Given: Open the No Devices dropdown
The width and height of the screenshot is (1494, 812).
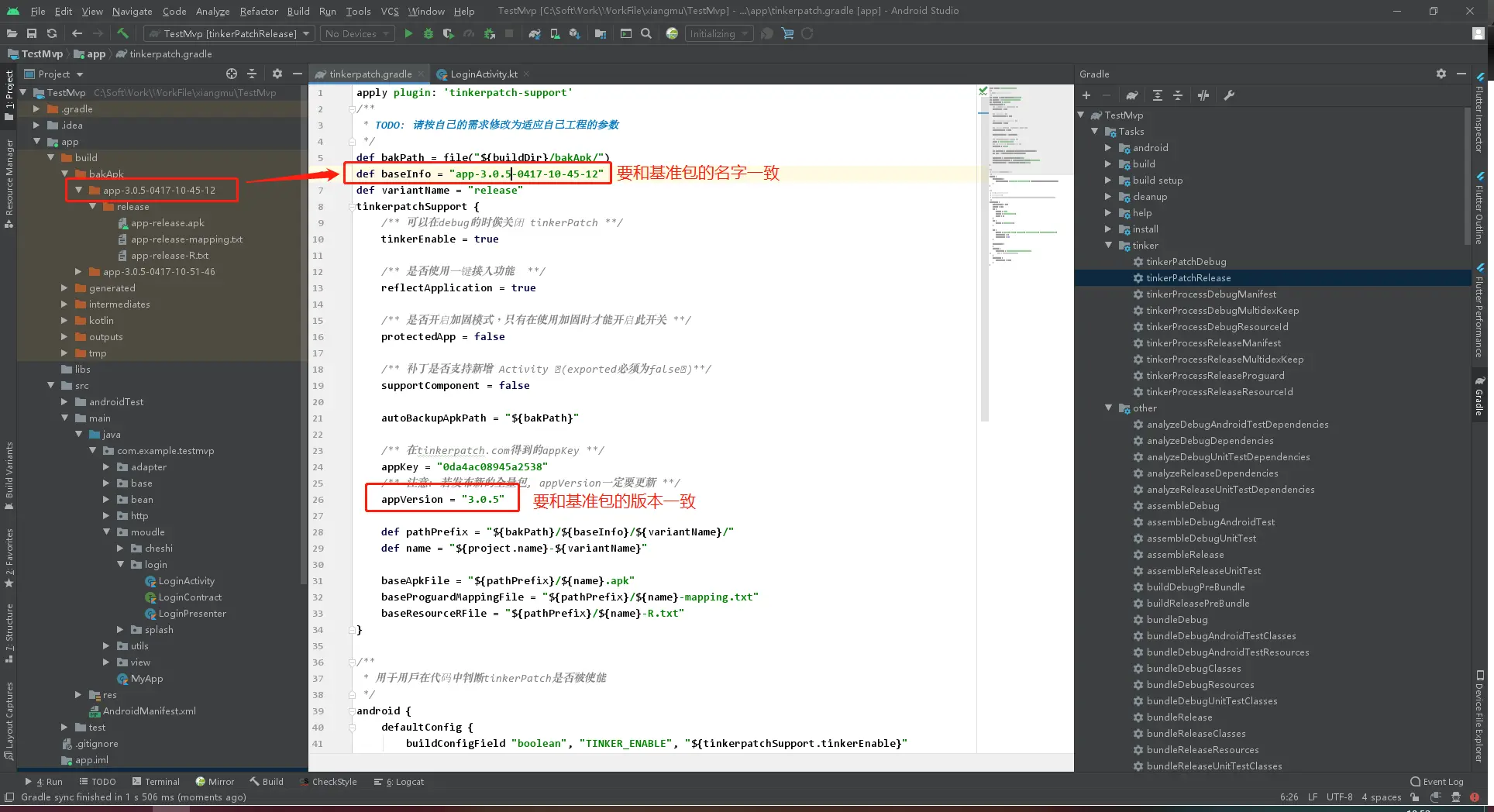Looking at the screenshot, I should pyautogui.click(x=357, y=33).
